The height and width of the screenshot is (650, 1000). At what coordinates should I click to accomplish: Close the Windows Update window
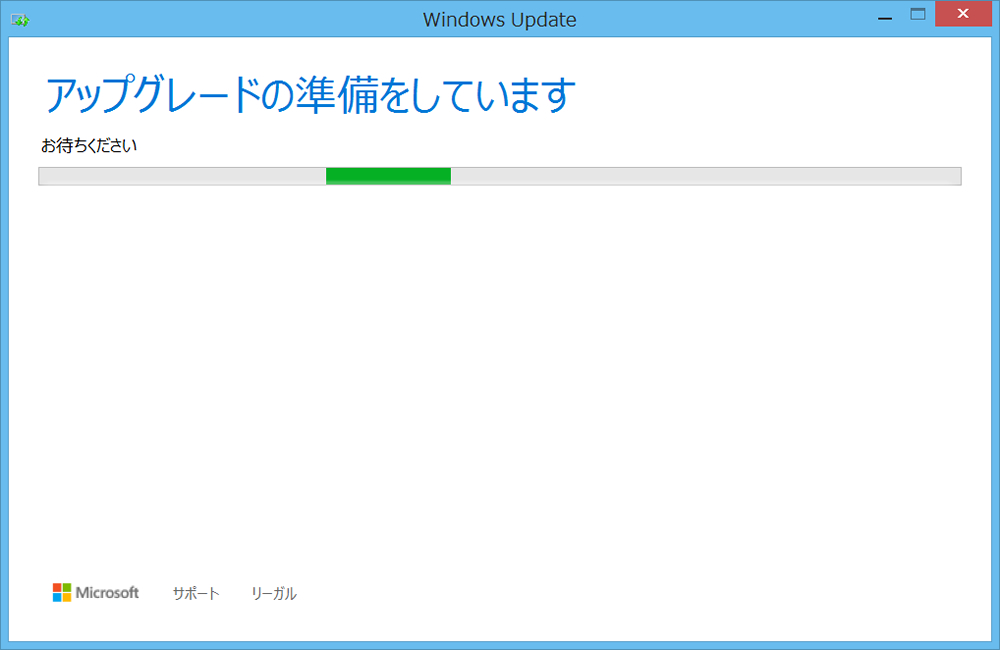(x=963, y=13)
